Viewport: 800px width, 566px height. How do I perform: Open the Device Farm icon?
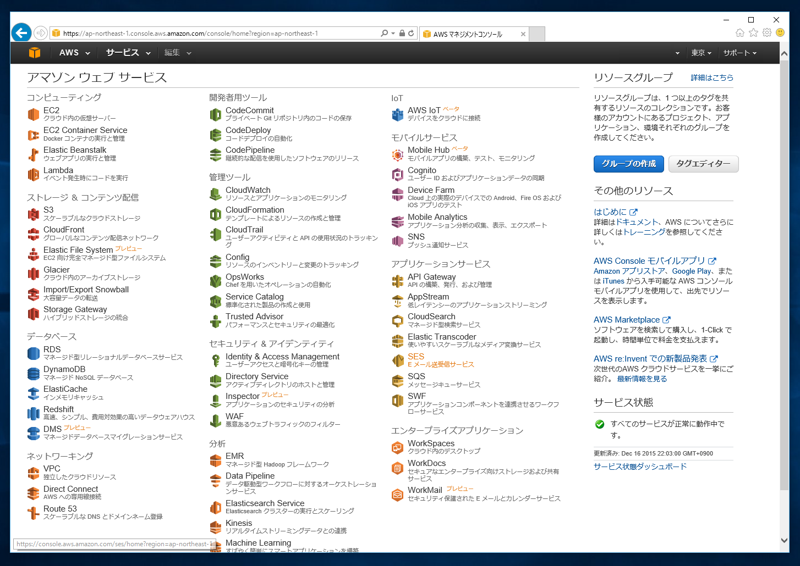[x=397, y=194]
